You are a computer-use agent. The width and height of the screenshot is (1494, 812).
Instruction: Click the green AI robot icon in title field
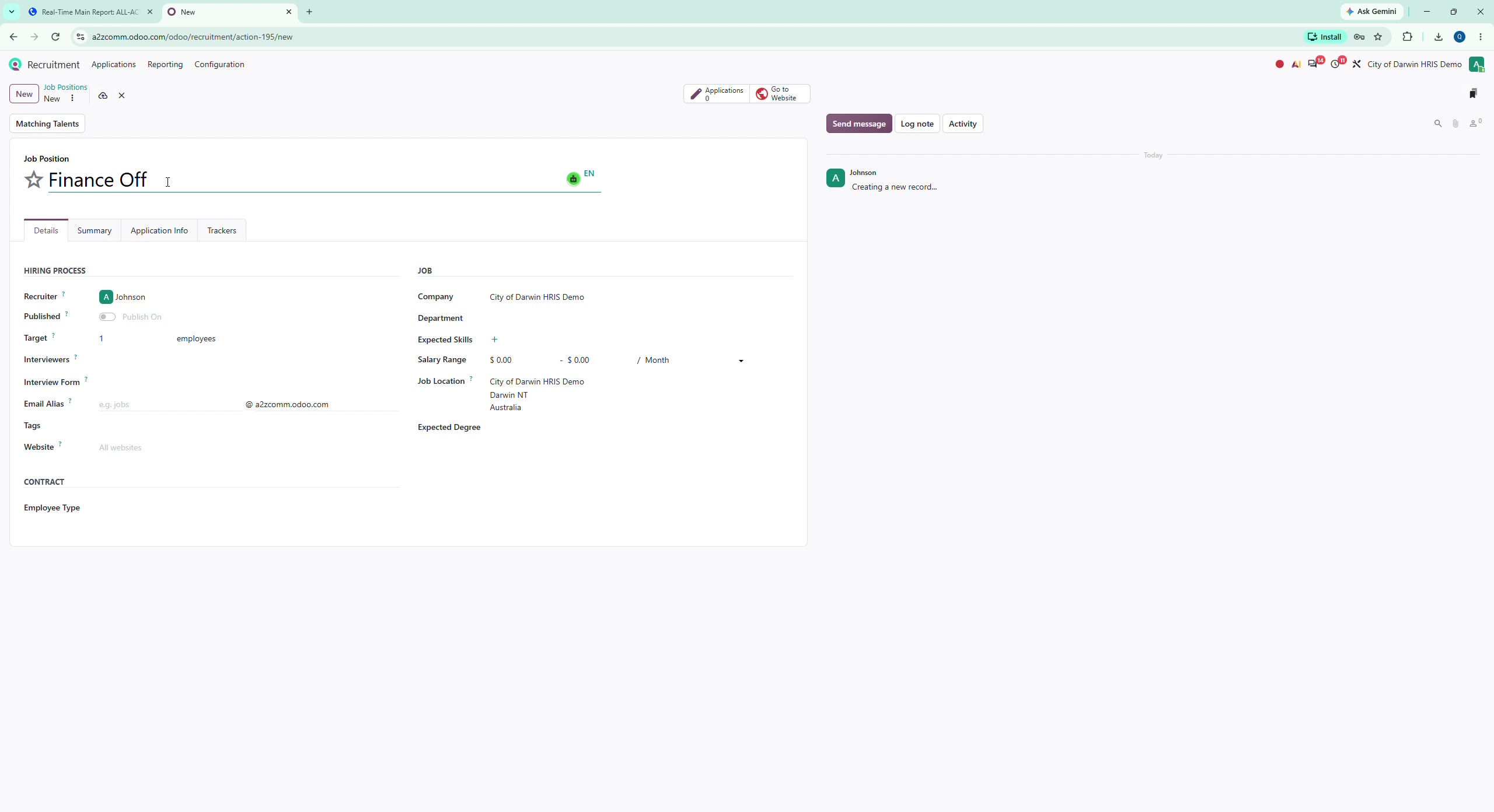tap(573, 179)
